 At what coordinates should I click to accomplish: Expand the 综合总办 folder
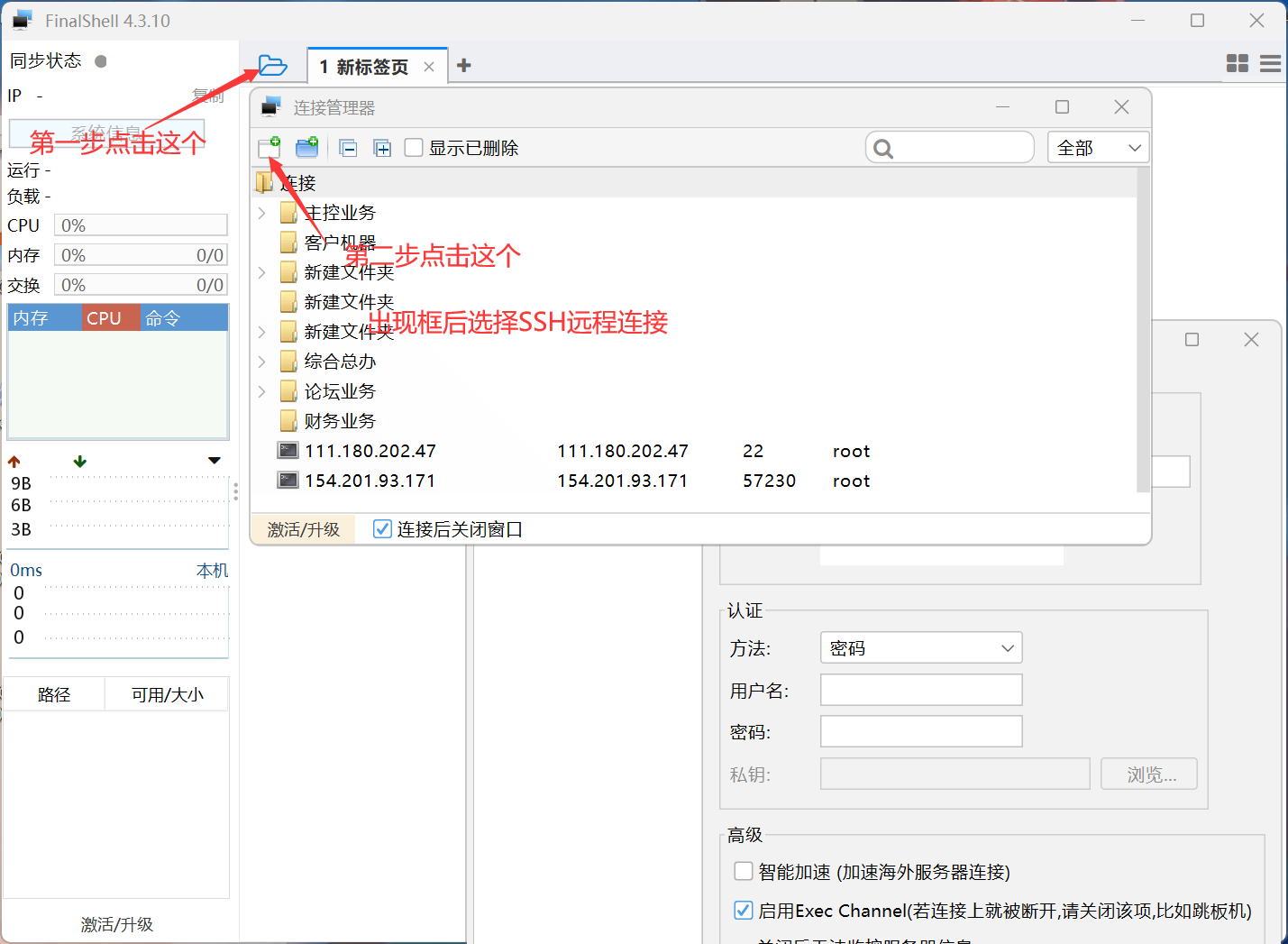tap(261, 362)
